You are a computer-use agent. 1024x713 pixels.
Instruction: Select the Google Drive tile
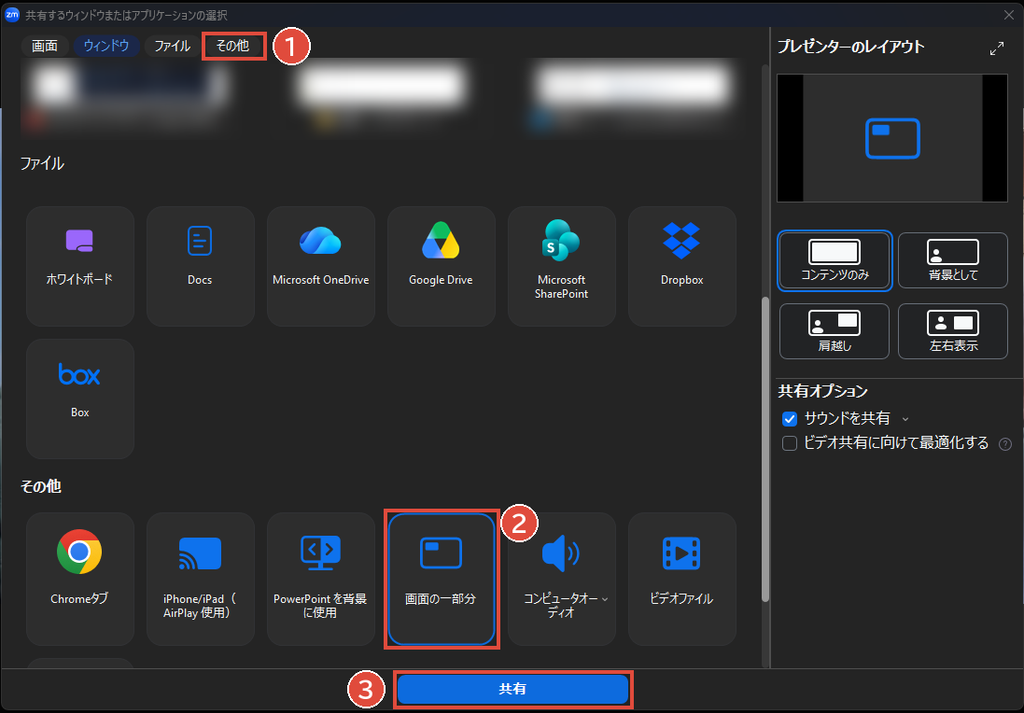(441, 266)
